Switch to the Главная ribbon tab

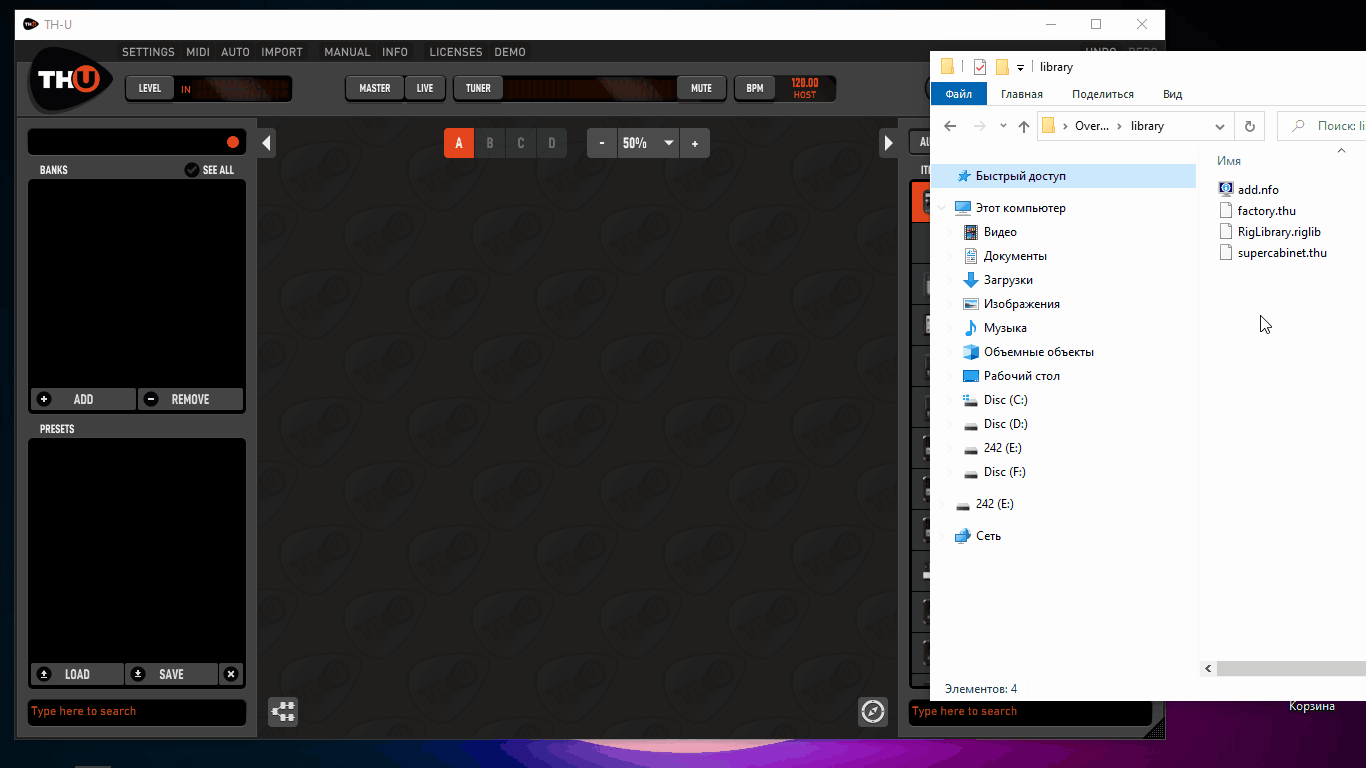tap(1021, 94)
